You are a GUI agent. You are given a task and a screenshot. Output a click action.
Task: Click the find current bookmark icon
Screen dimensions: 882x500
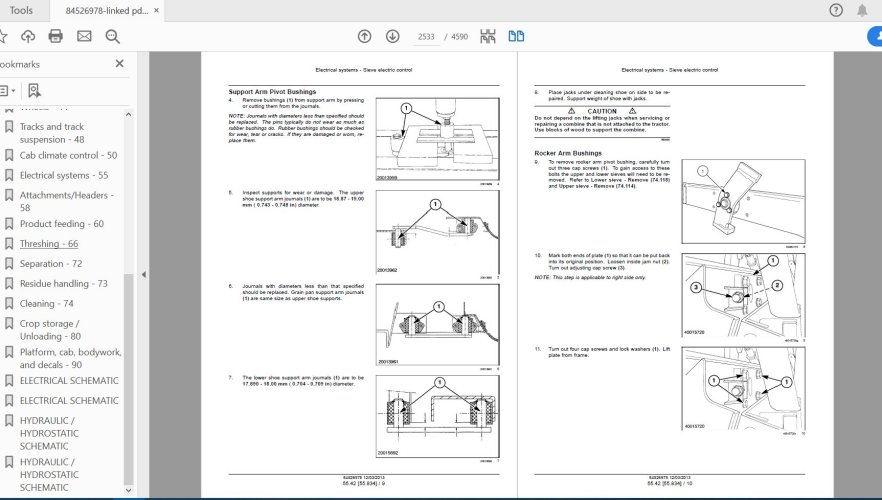point(34,91)
